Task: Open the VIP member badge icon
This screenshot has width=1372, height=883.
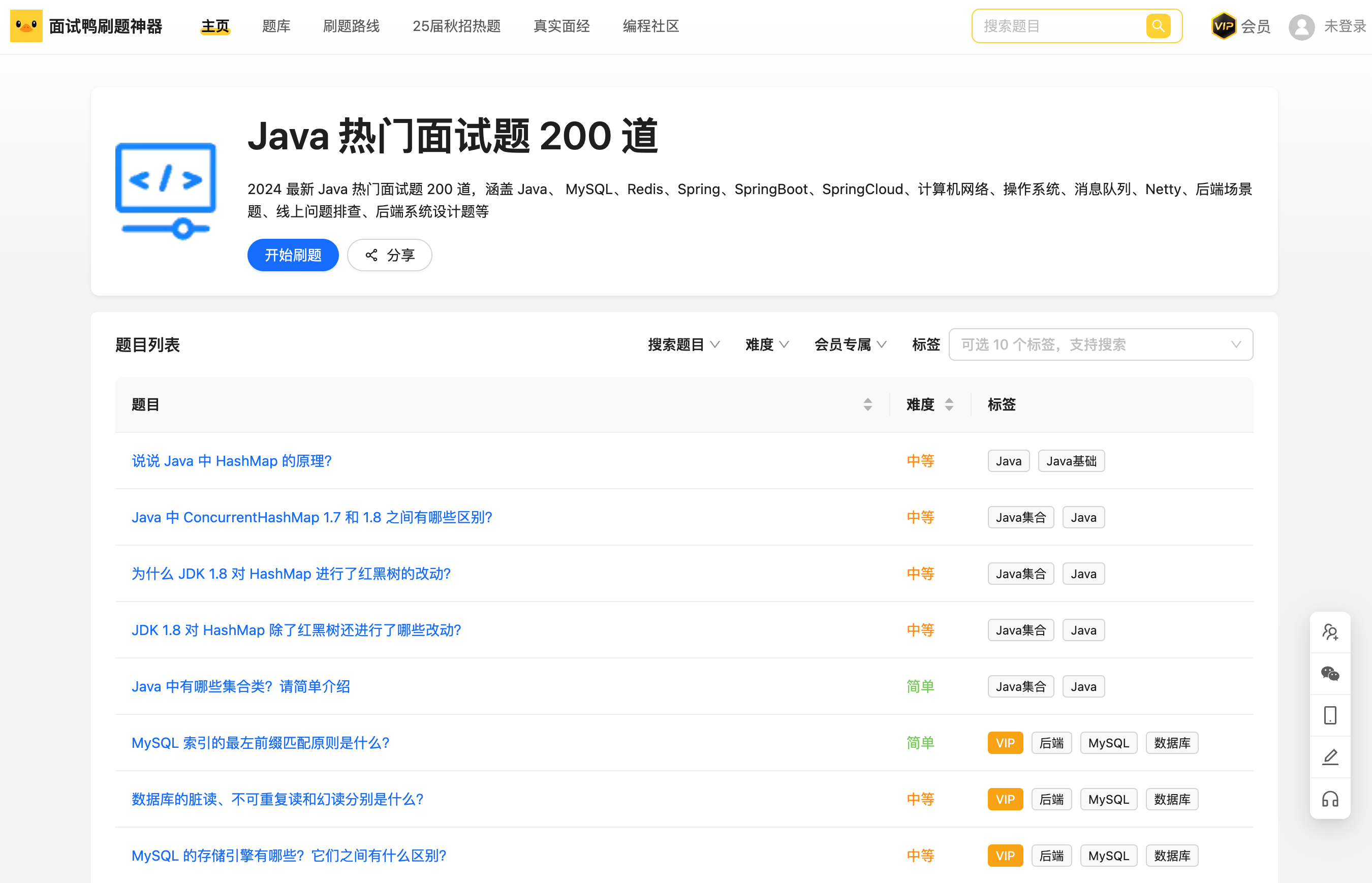Action: pyautogui.click(x=1223, y=26)
